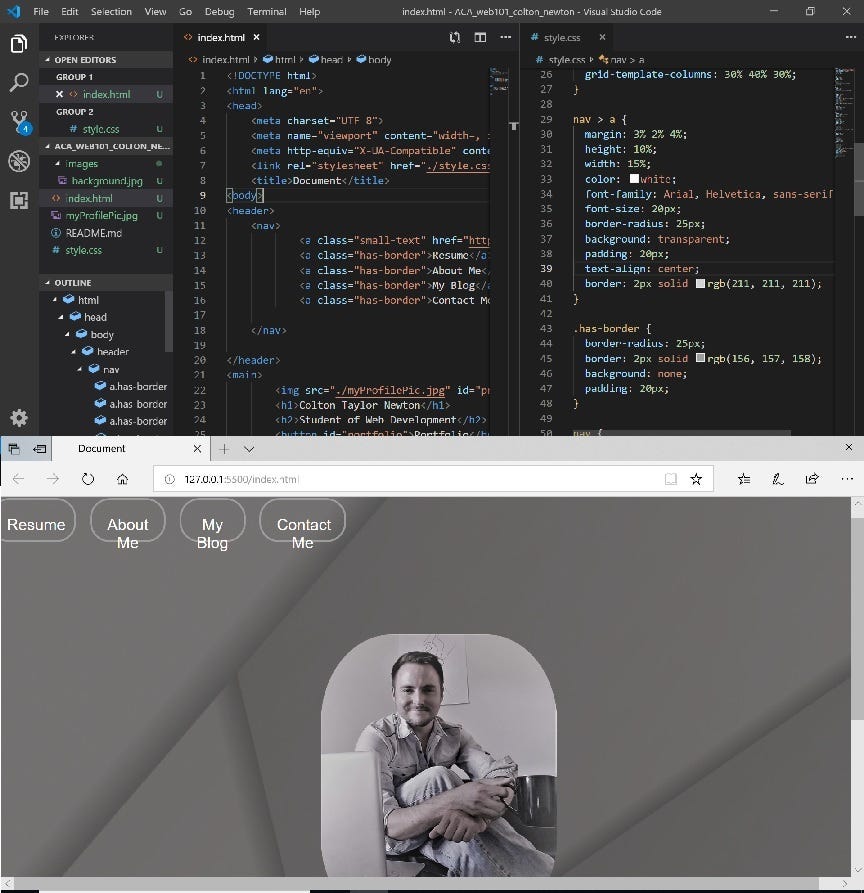Click the Open Changes icon in the editor toolbar
The width and height of the screenshot is (864, 893).
click(x=455, y=36)
